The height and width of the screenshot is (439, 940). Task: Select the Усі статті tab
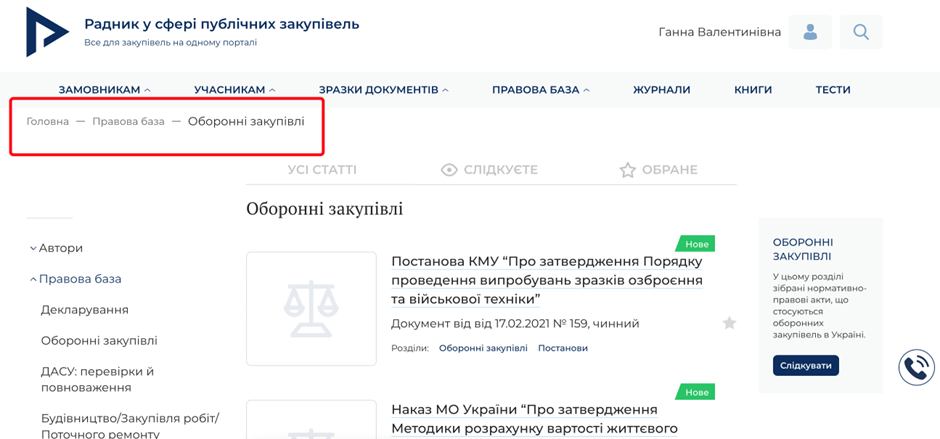coord(322,170)
